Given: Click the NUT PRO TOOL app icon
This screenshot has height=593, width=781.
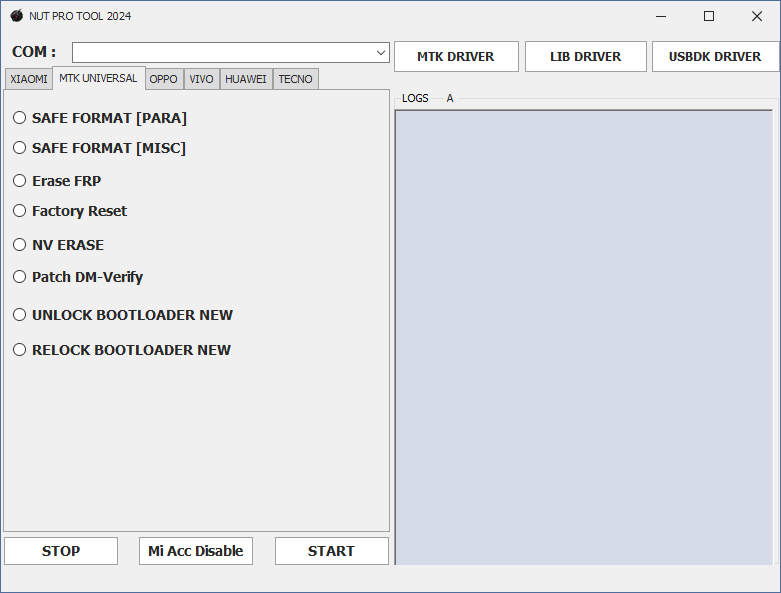Looking at the screenshot, I should point(16,16).
